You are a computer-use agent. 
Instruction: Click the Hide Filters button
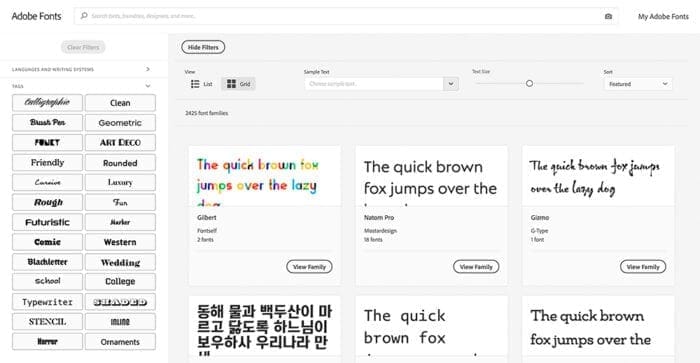pos(203,47)
